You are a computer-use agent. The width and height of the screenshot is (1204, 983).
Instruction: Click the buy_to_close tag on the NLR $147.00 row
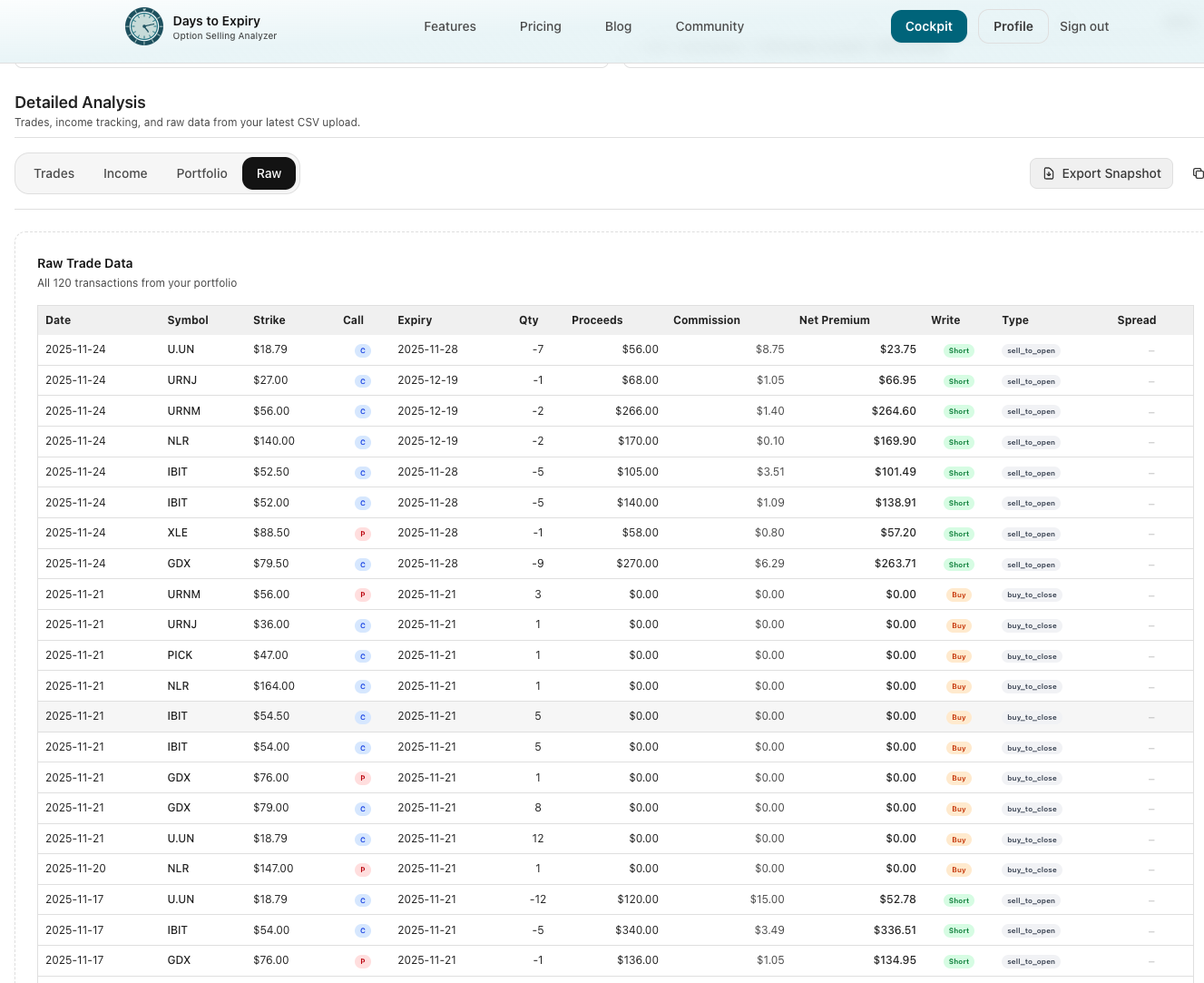(1032, 870)
